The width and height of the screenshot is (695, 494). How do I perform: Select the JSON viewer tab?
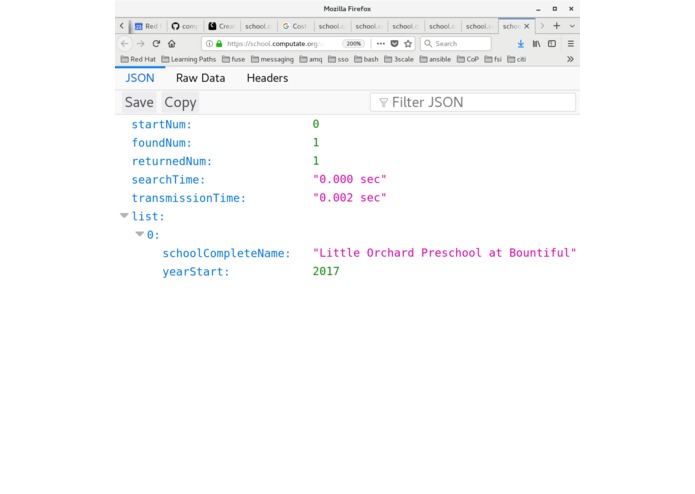coord(140,78)
